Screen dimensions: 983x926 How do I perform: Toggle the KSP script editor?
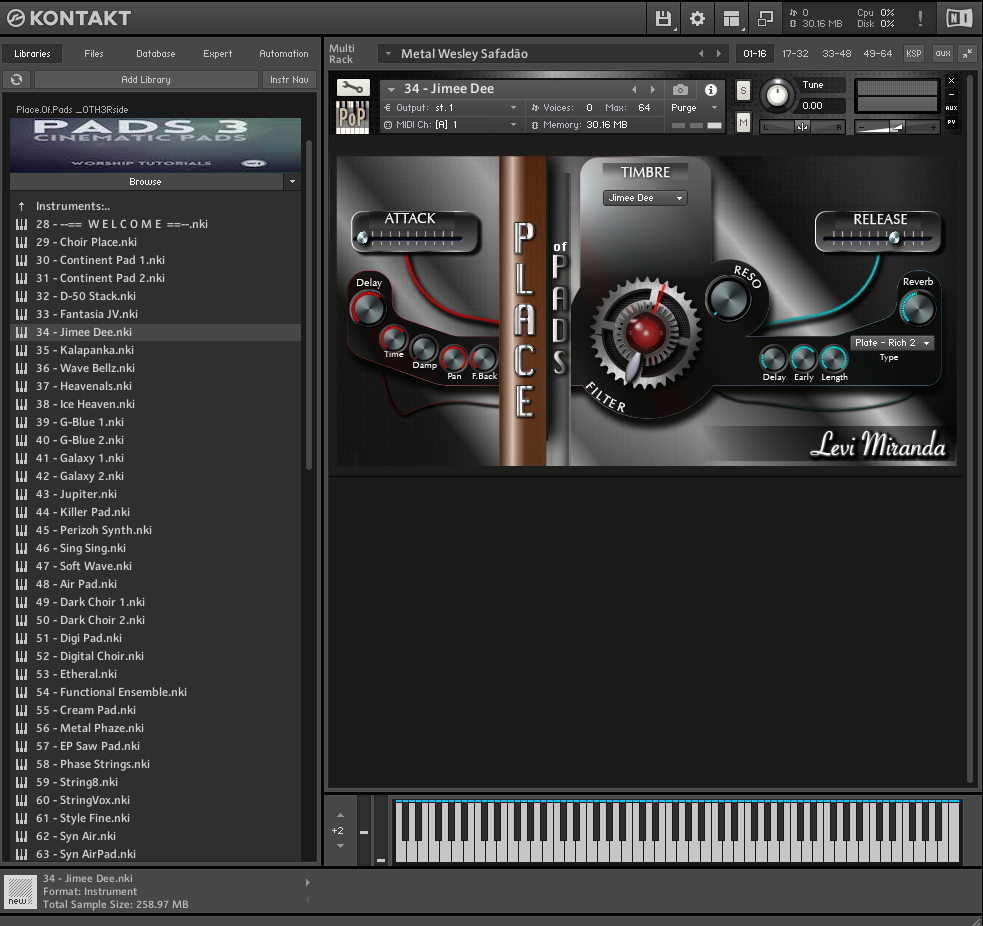(x=913, y=54)
